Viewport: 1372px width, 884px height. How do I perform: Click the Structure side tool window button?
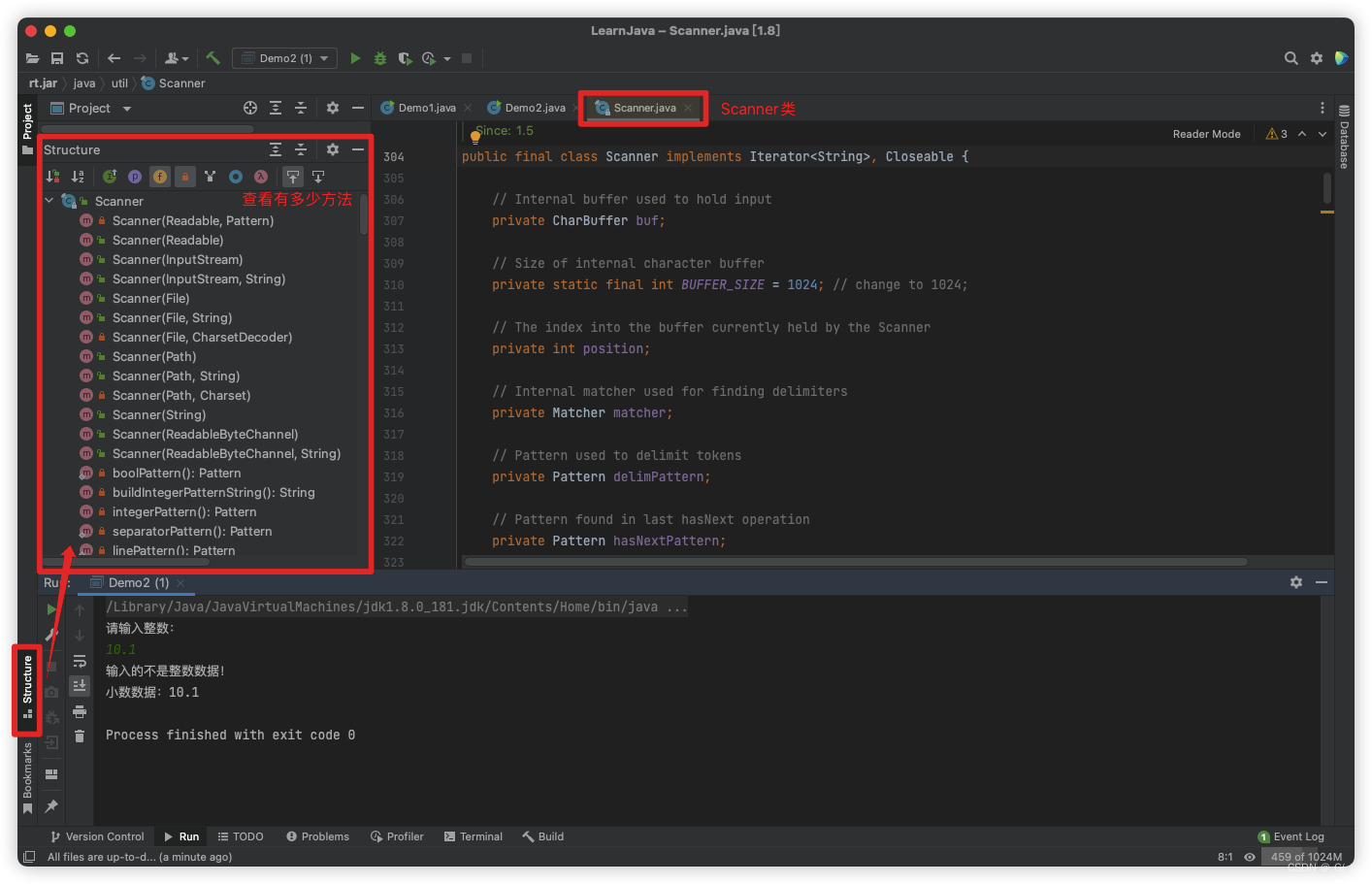click(x=27, y=687)
